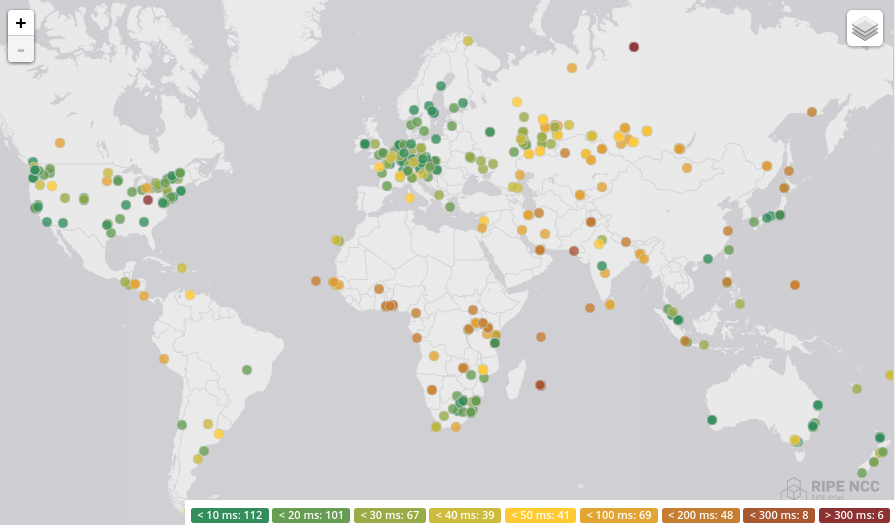Zoom out of the map

pyautogui.click(x=21, y=49)
